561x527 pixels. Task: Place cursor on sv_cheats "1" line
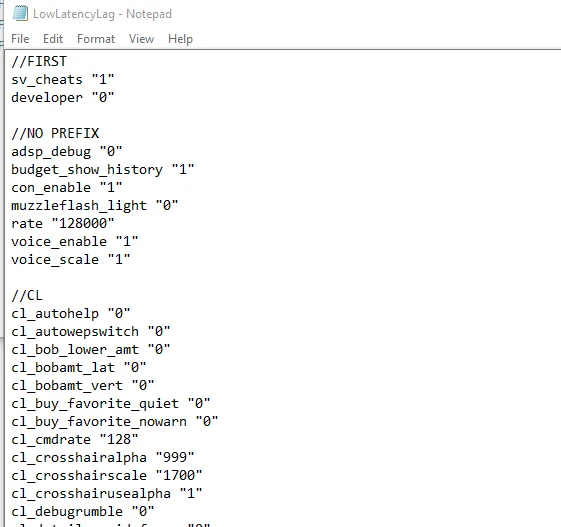click(x=63, y=79)
